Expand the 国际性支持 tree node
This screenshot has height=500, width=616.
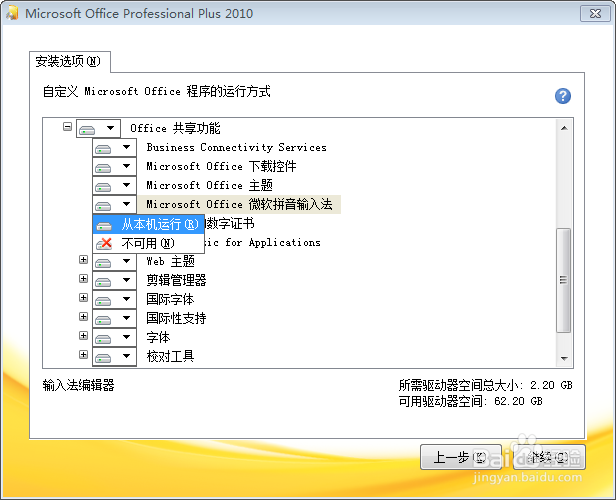(x=83, y=316)
